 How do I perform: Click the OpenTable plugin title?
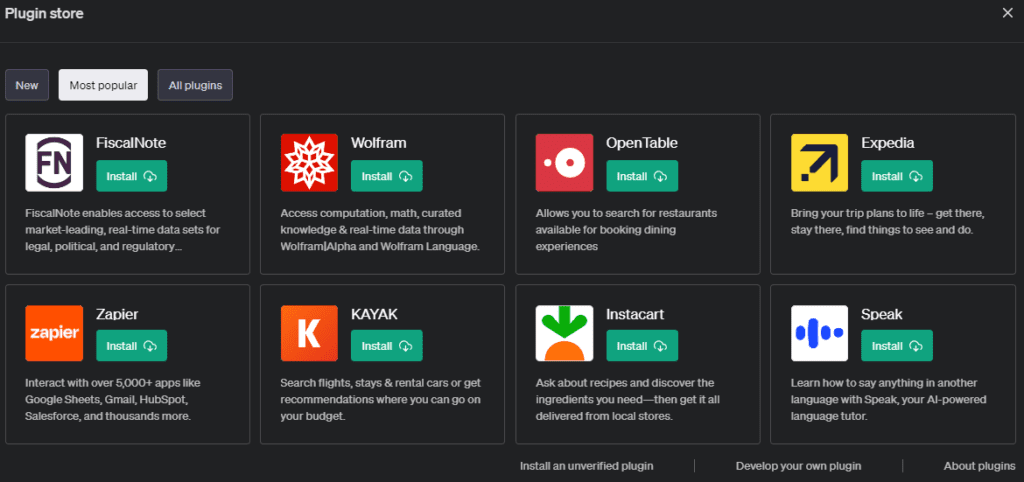[x=641, y=142]
